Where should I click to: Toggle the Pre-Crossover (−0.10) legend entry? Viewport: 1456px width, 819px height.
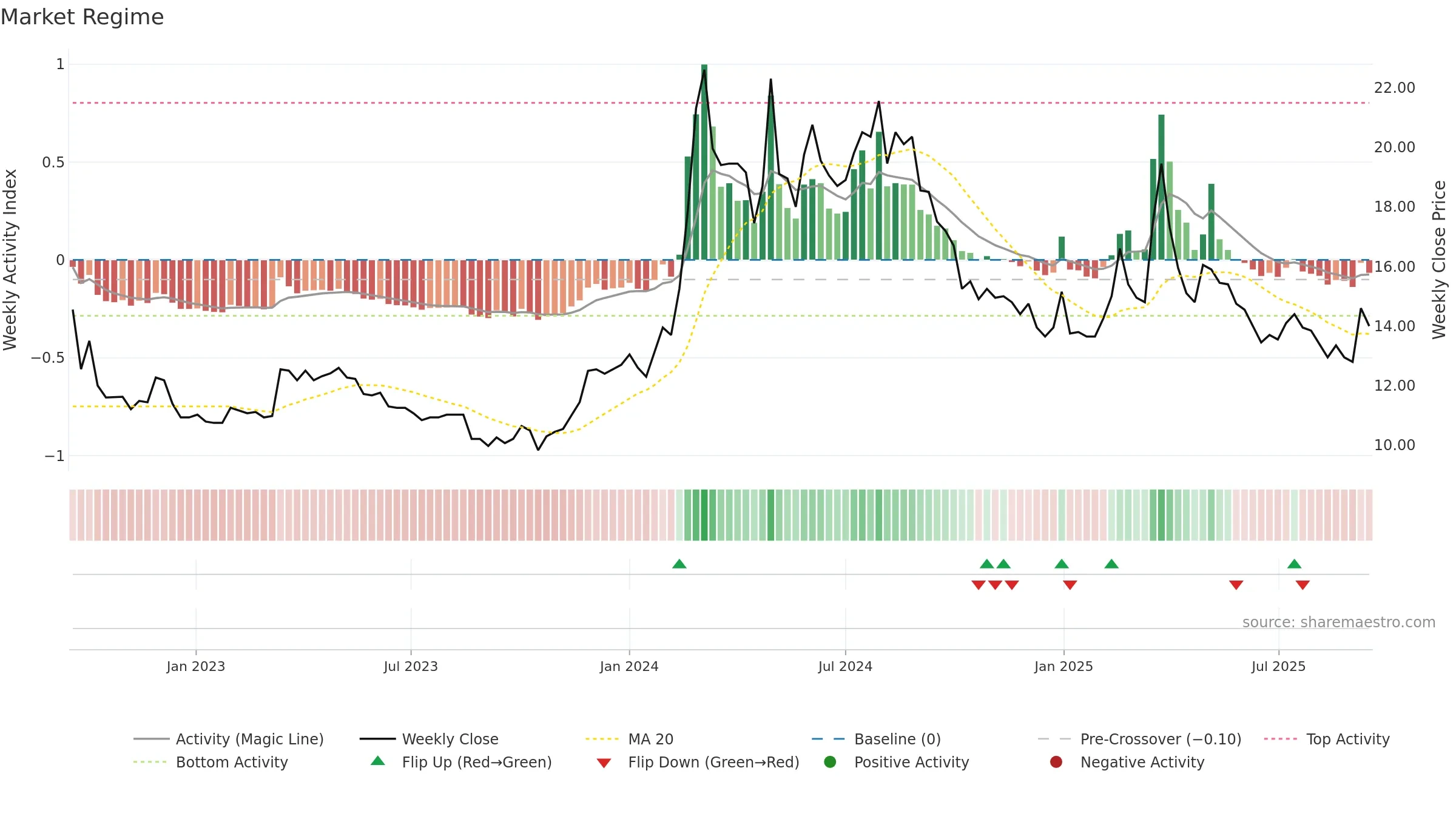[x=1139, y=739]
